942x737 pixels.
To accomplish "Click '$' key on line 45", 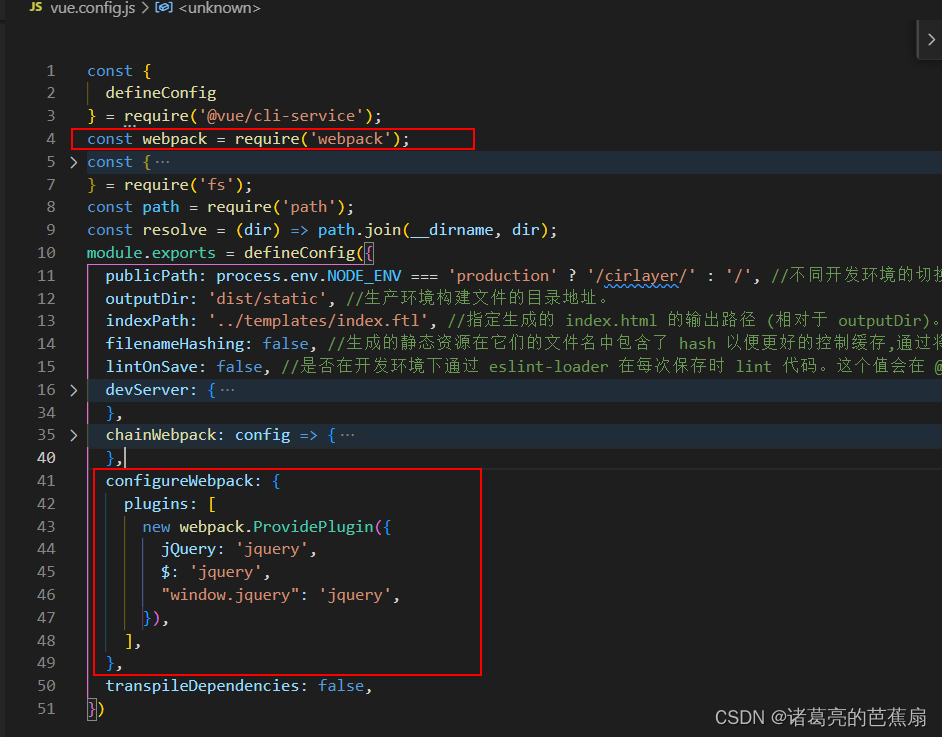I will coord(165,572).
